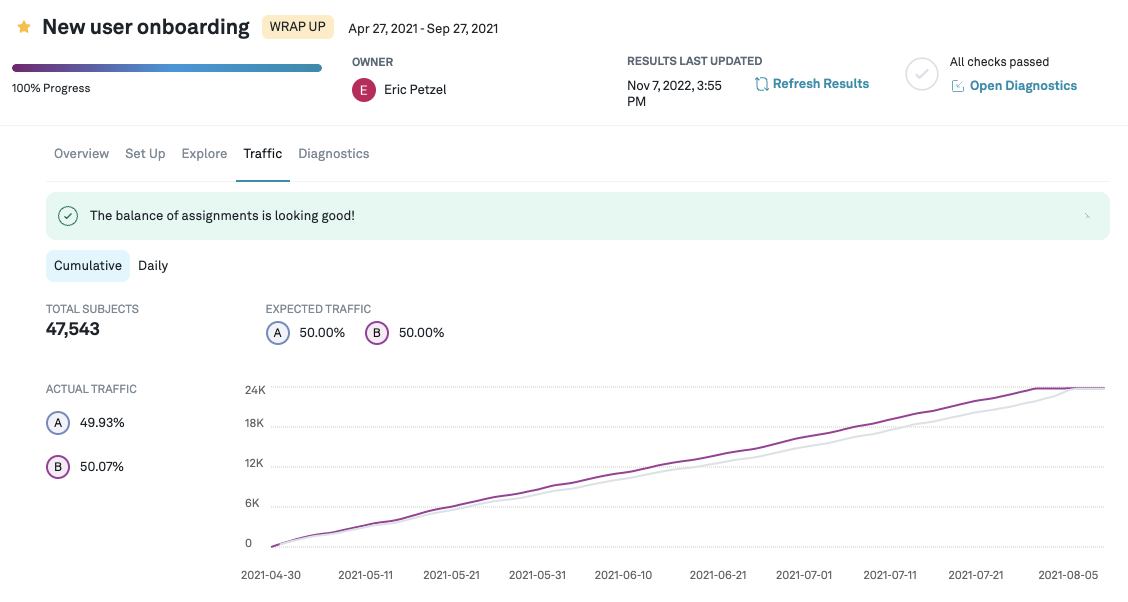Go to the Set Up tab

[x=145, y=154]
